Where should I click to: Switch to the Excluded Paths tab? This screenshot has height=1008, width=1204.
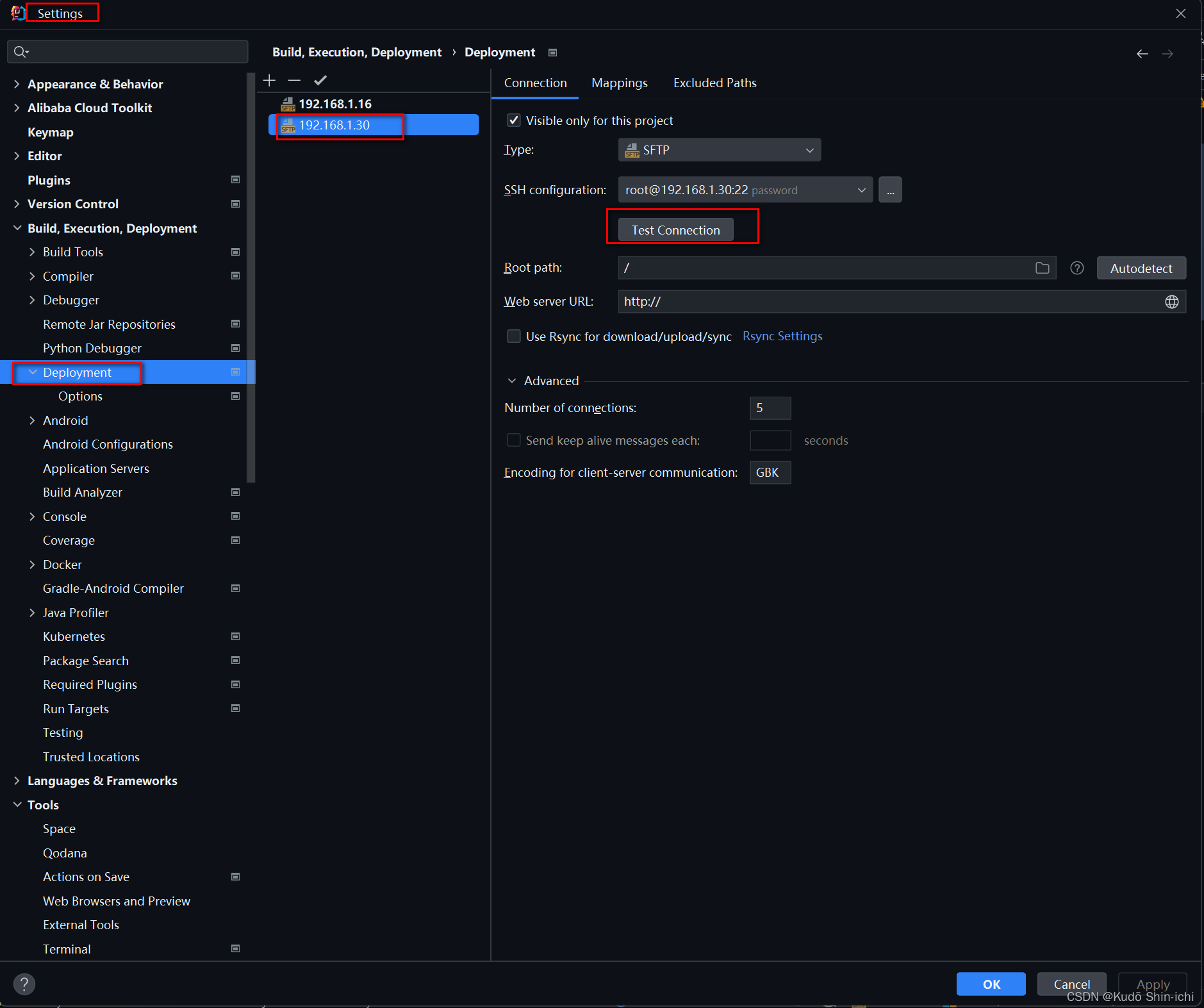click(x=714, y=83)
